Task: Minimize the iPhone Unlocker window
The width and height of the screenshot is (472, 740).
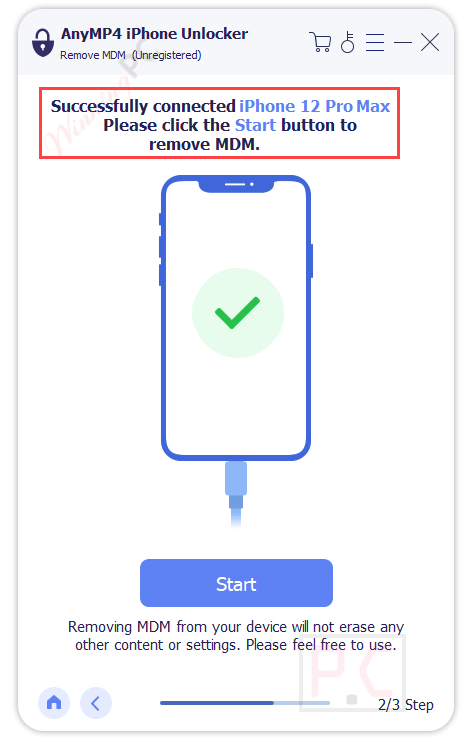Action: (403, 42)
